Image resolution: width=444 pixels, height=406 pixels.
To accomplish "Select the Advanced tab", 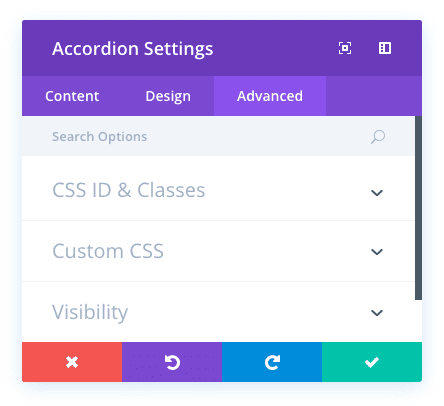I will tap(270, 96).
